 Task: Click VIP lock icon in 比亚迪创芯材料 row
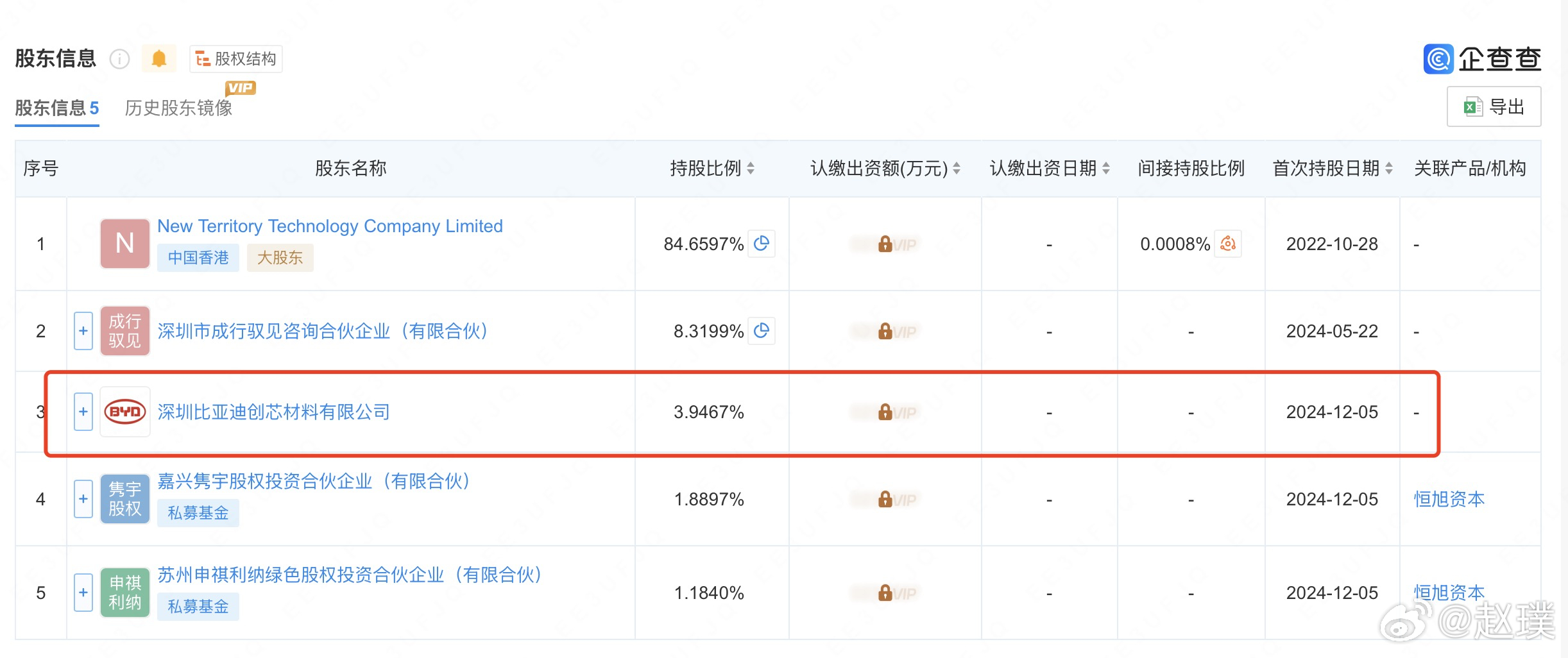click(885, 412)
